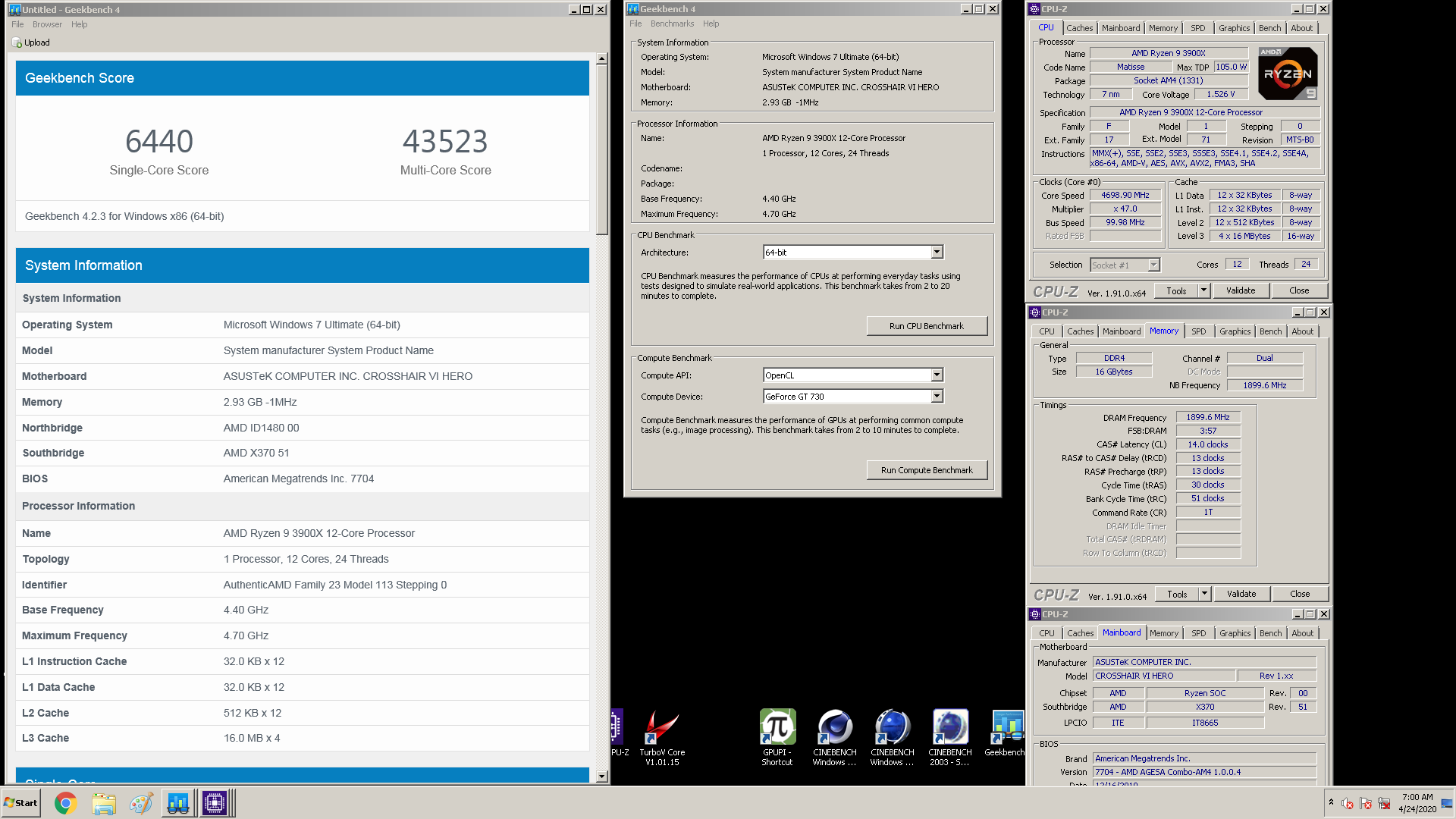1456x819 pixels.
Task: Open the Start menu
Action: click(21, 803)
